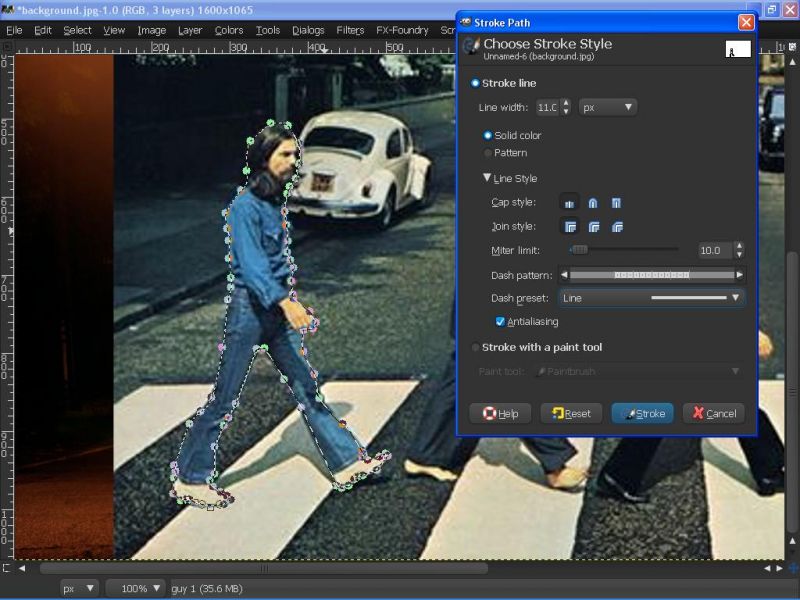Screen dimensions: 800x600
Task: Click zoom-on-resize icon at top-right of canvas
Action: [x=792, y=47]
